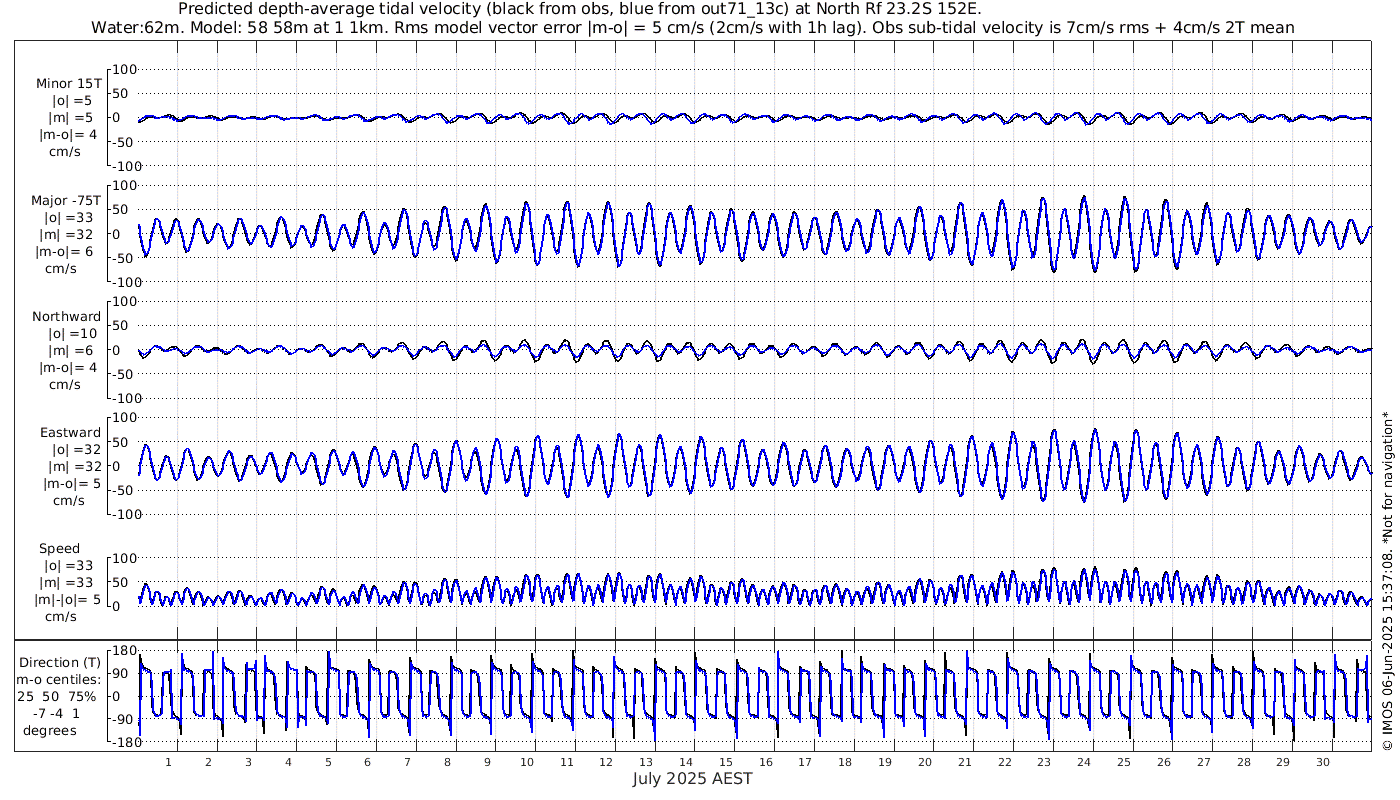The width and height of the screenshot is (1400, 800).
Task: Click day '27' on the July date axis
Action: (1204, 762)
